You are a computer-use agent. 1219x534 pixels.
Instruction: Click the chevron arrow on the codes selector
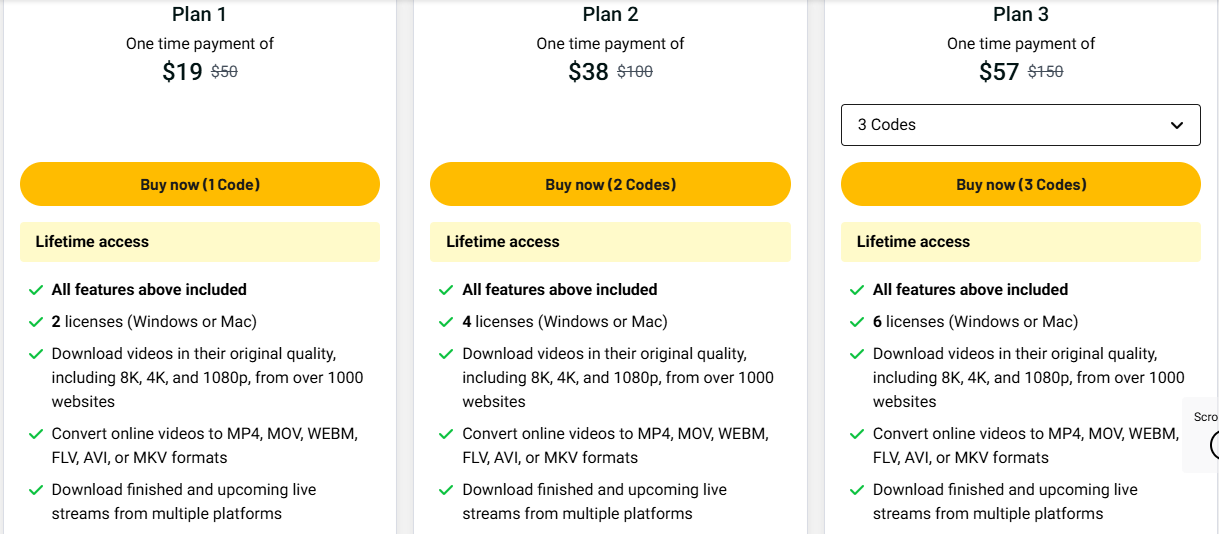(x=1176, y=125)
